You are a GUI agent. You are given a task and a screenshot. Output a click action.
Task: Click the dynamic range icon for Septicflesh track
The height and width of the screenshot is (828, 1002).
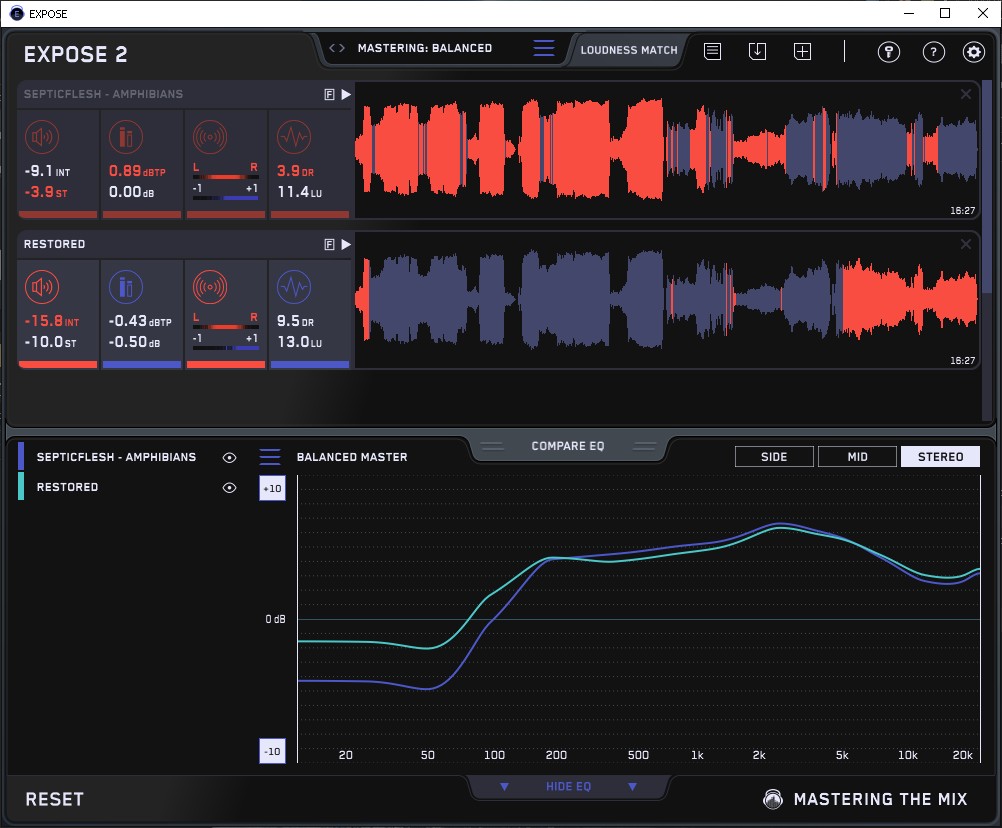point(294,137)
